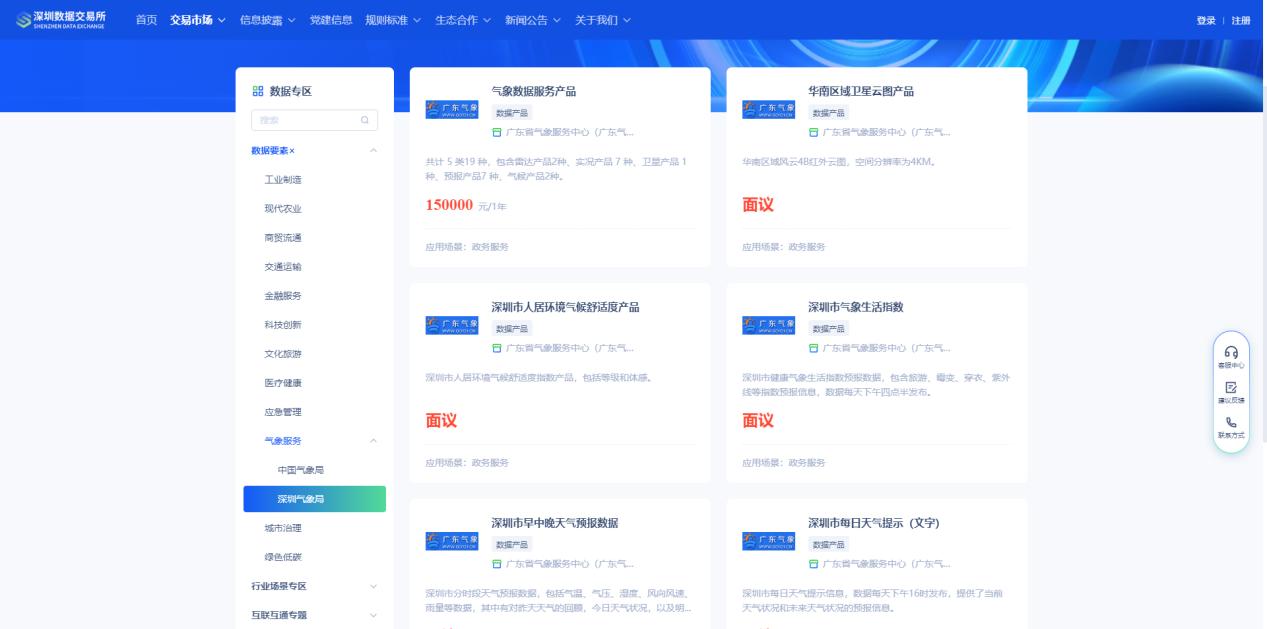Click the provider logo on 深圳市每日天气提示 card

(x=769, y=541)
